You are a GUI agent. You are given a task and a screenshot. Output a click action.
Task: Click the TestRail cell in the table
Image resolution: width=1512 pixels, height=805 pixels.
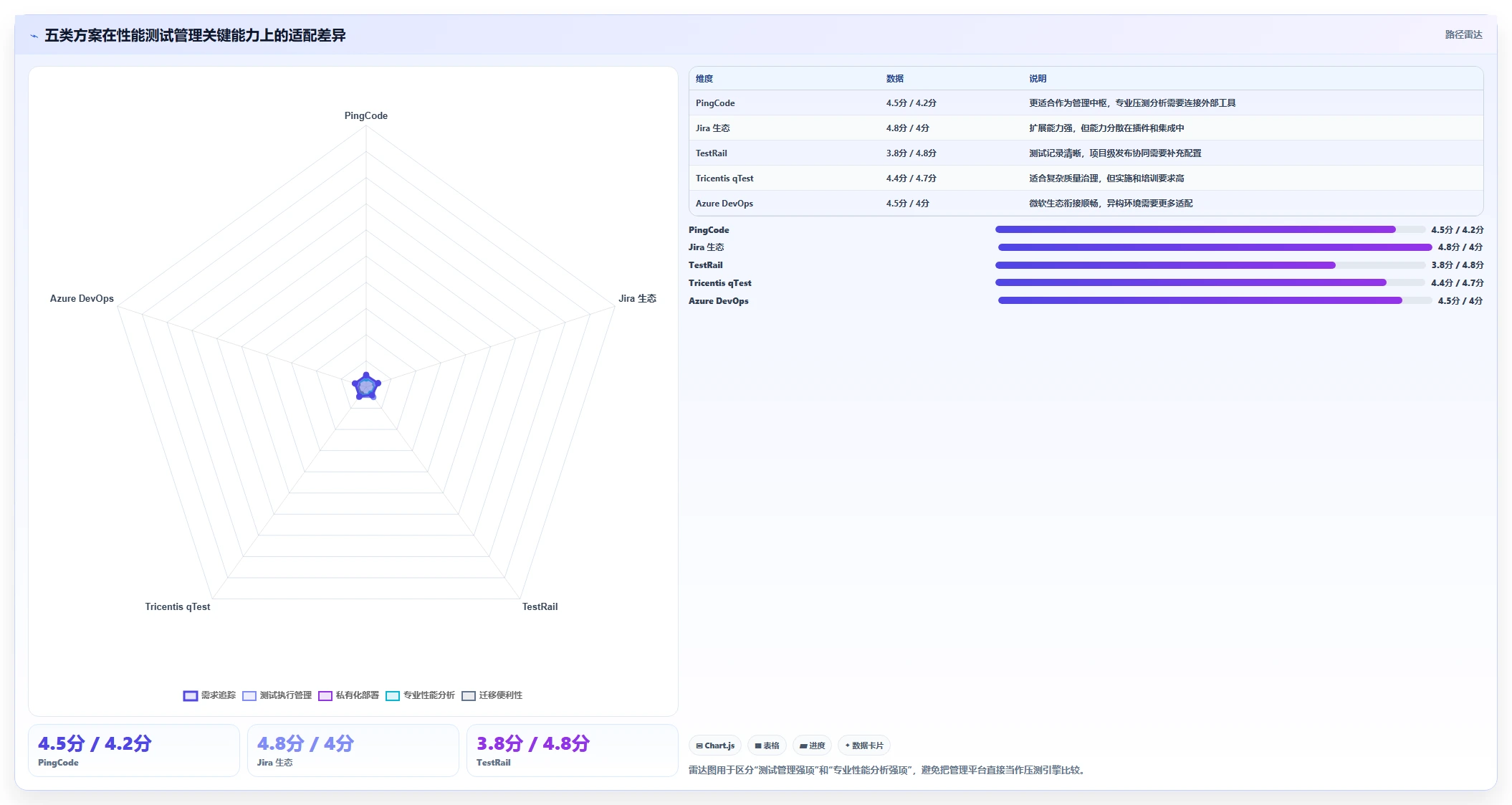coord(712,153)
